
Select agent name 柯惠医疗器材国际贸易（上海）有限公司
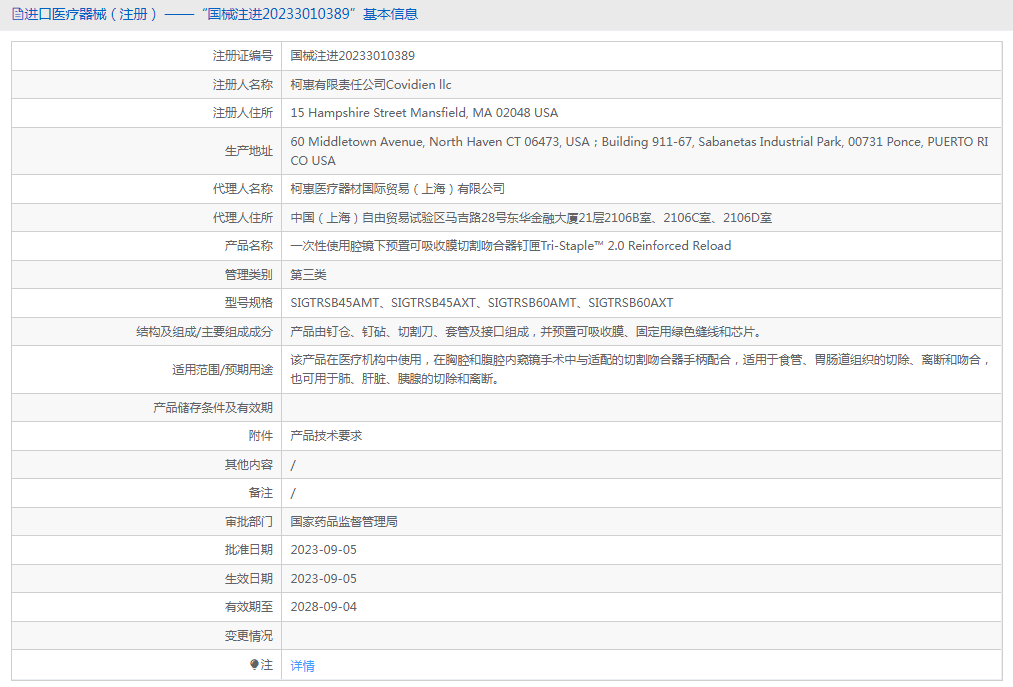coord(397,189)
